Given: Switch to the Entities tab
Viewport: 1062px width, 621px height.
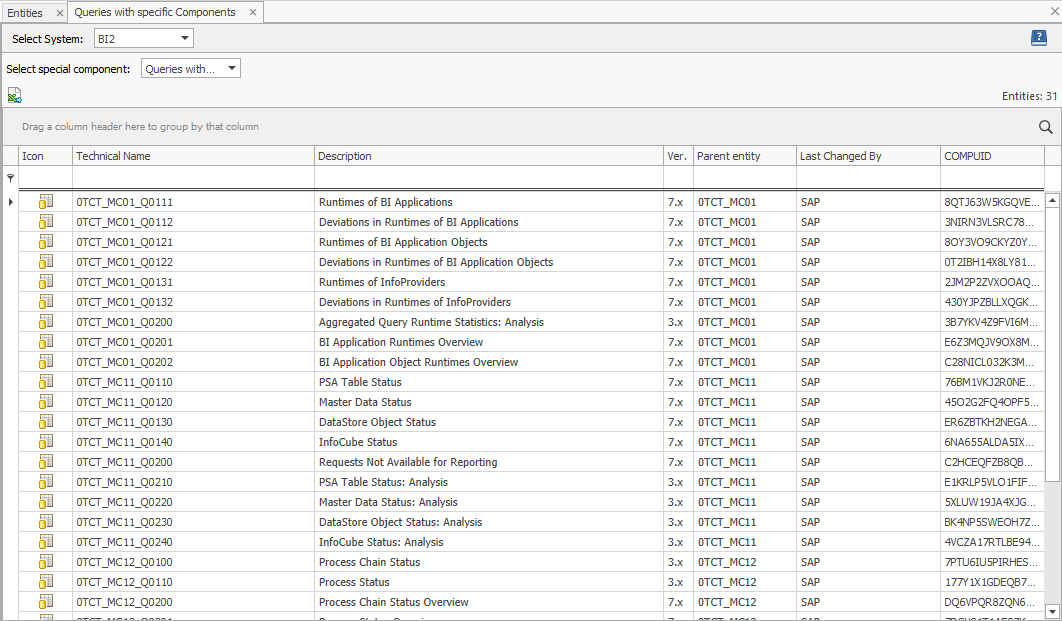Looking at the screenshot, I should (x=26, y=13).
